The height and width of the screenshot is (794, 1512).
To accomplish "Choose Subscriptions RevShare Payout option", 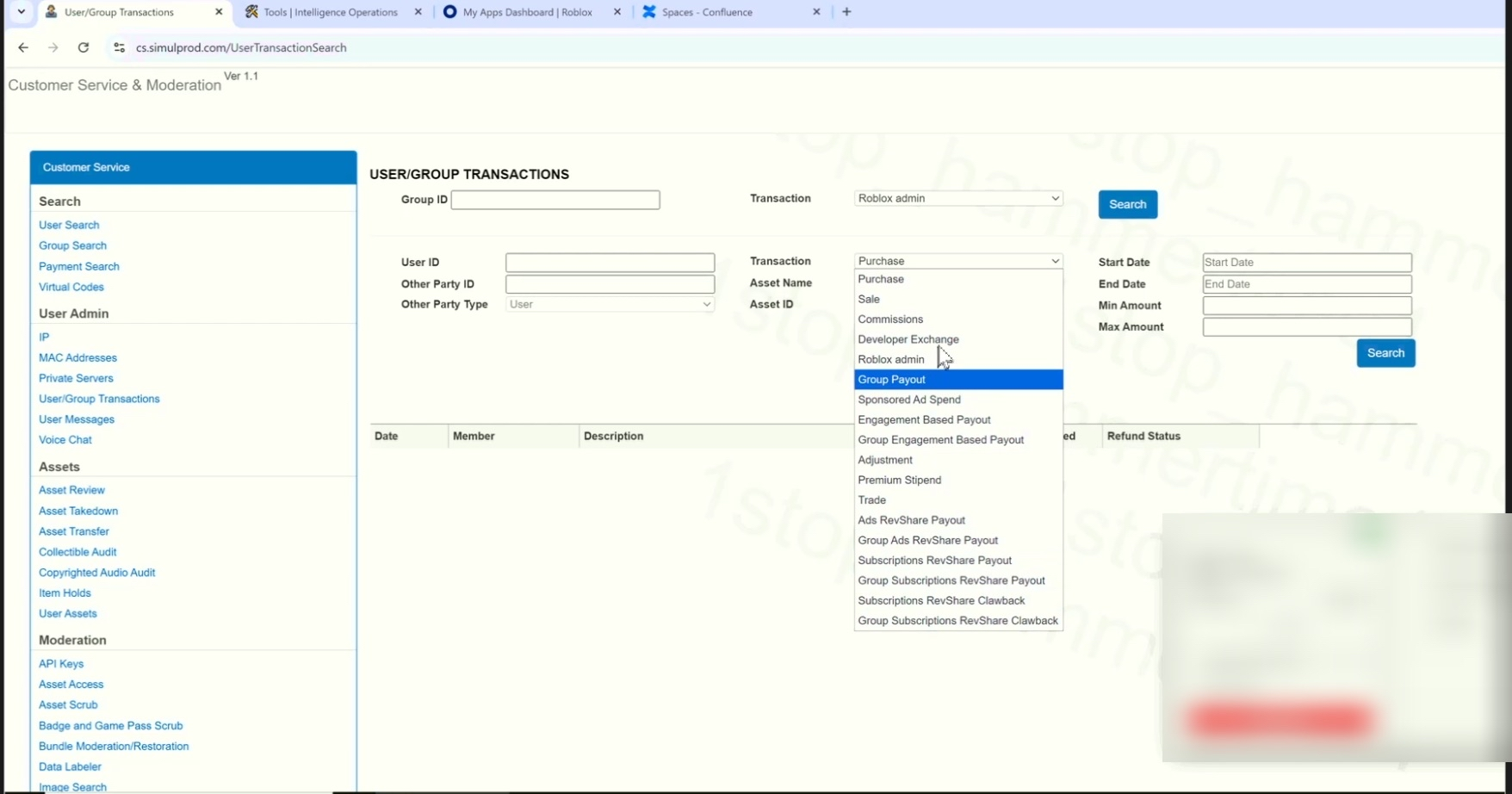I will 958,561.
